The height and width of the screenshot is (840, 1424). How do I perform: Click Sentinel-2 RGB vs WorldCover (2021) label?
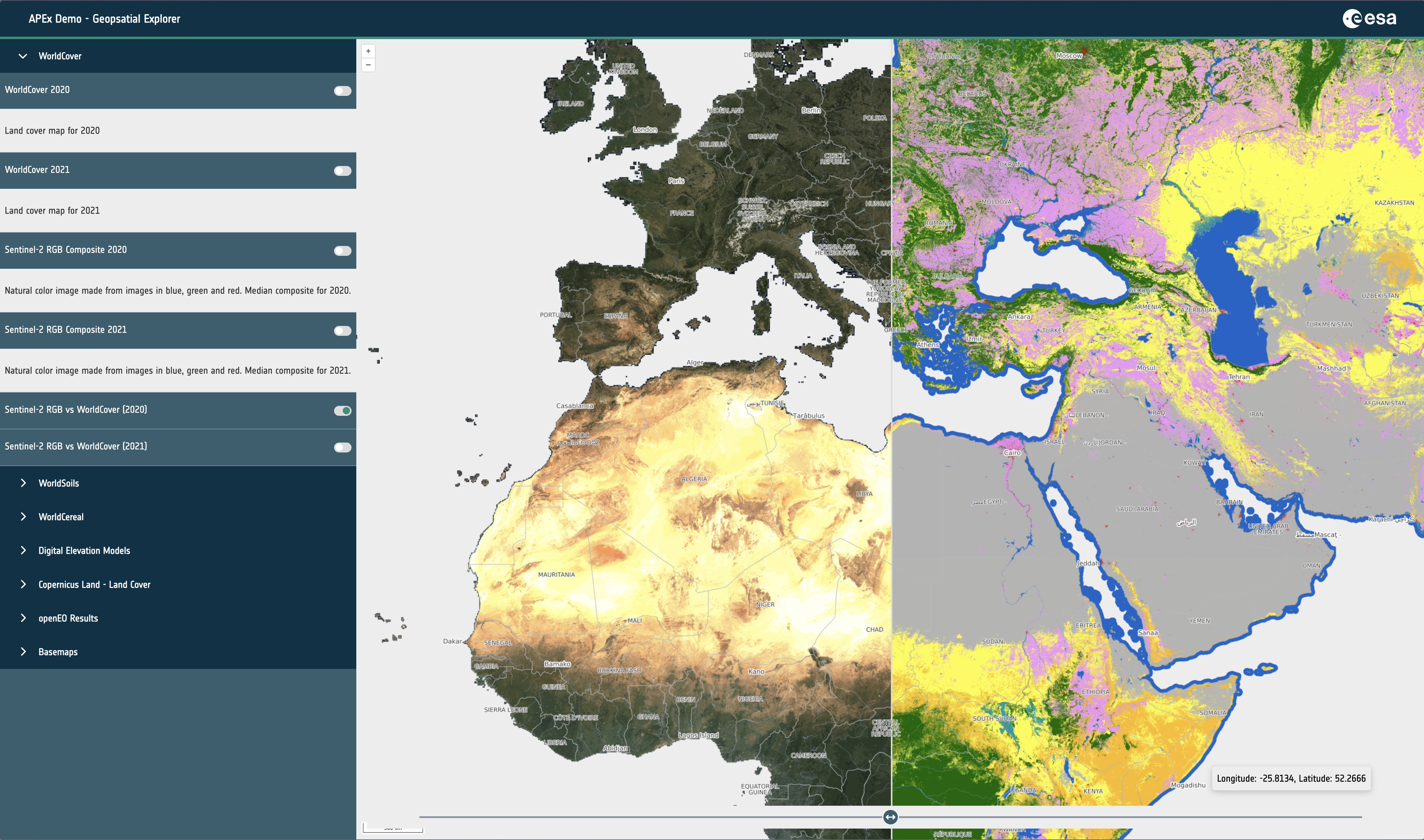76,446
